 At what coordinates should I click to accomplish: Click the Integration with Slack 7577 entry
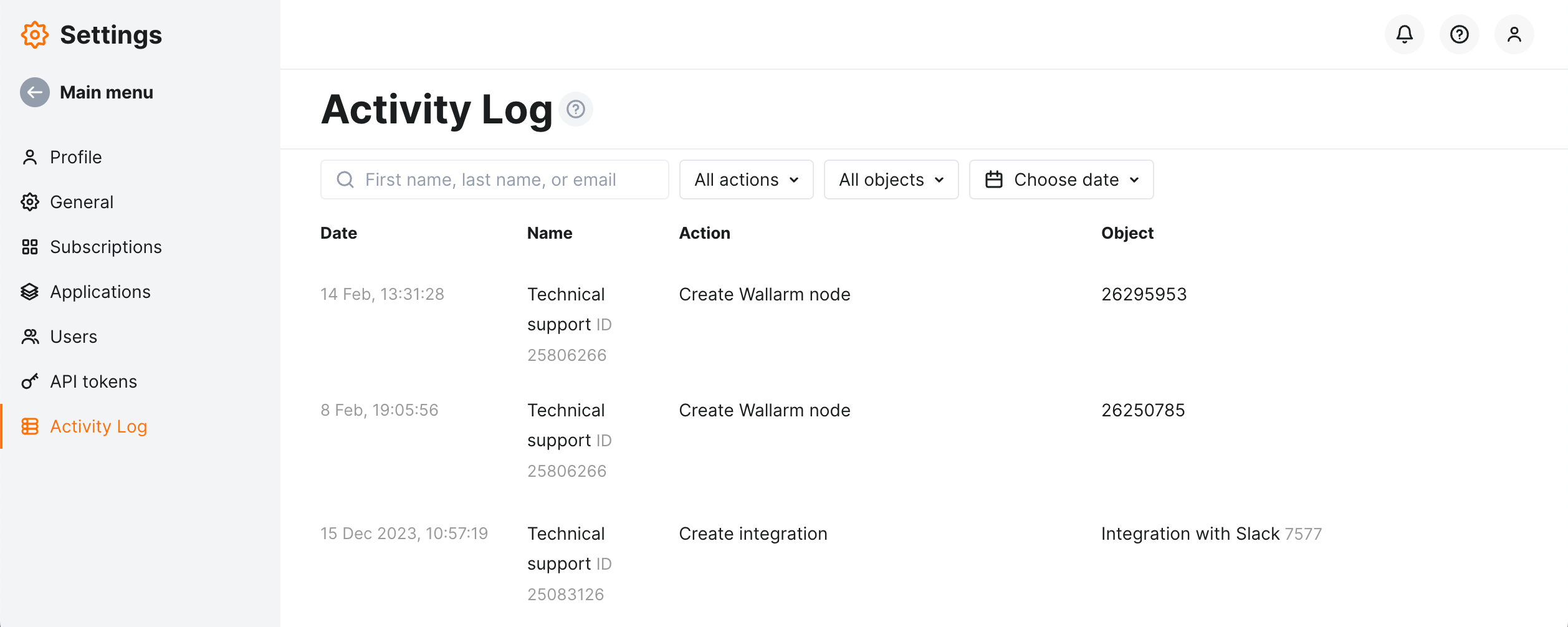[1212, 534]
